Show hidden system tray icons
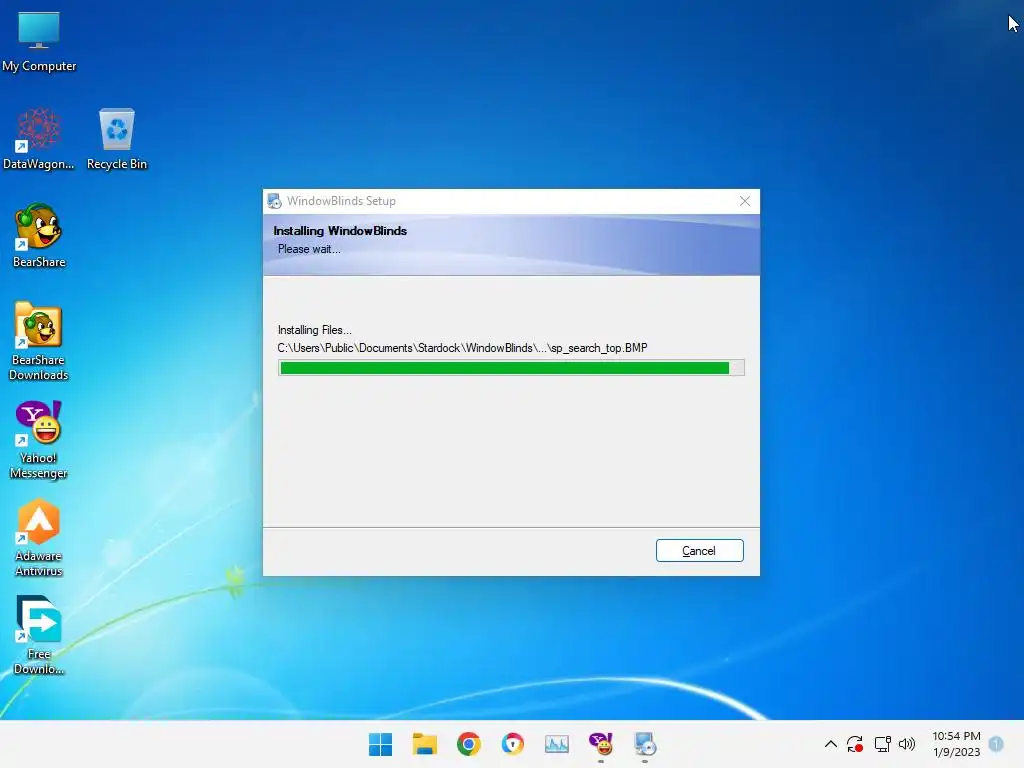This screenshot has width=1024, height=768. [x=831, y=744]
